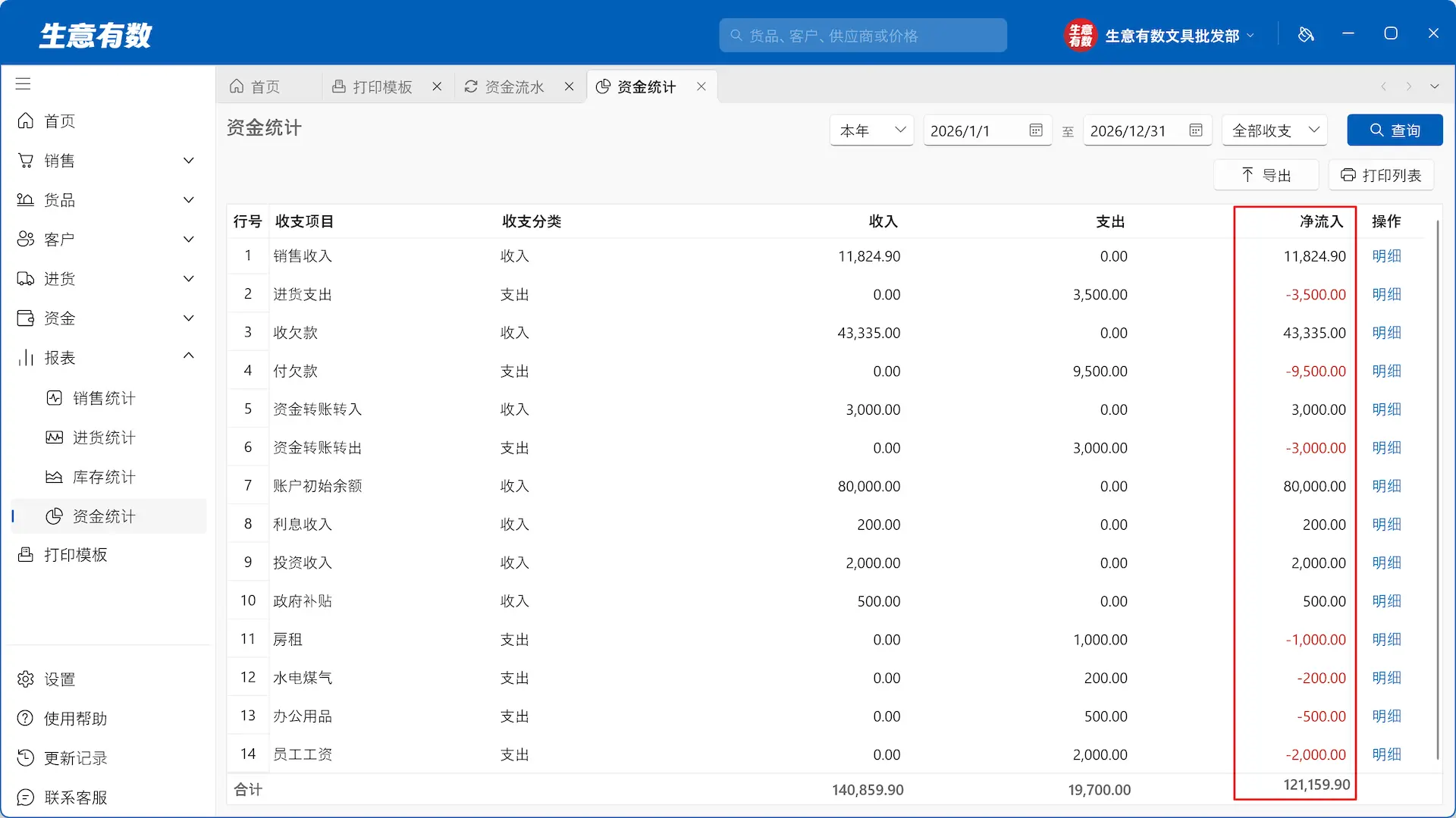1456x818 pixels.
Task: Open end date calendar picker icon
Action: coord(1196,130)
